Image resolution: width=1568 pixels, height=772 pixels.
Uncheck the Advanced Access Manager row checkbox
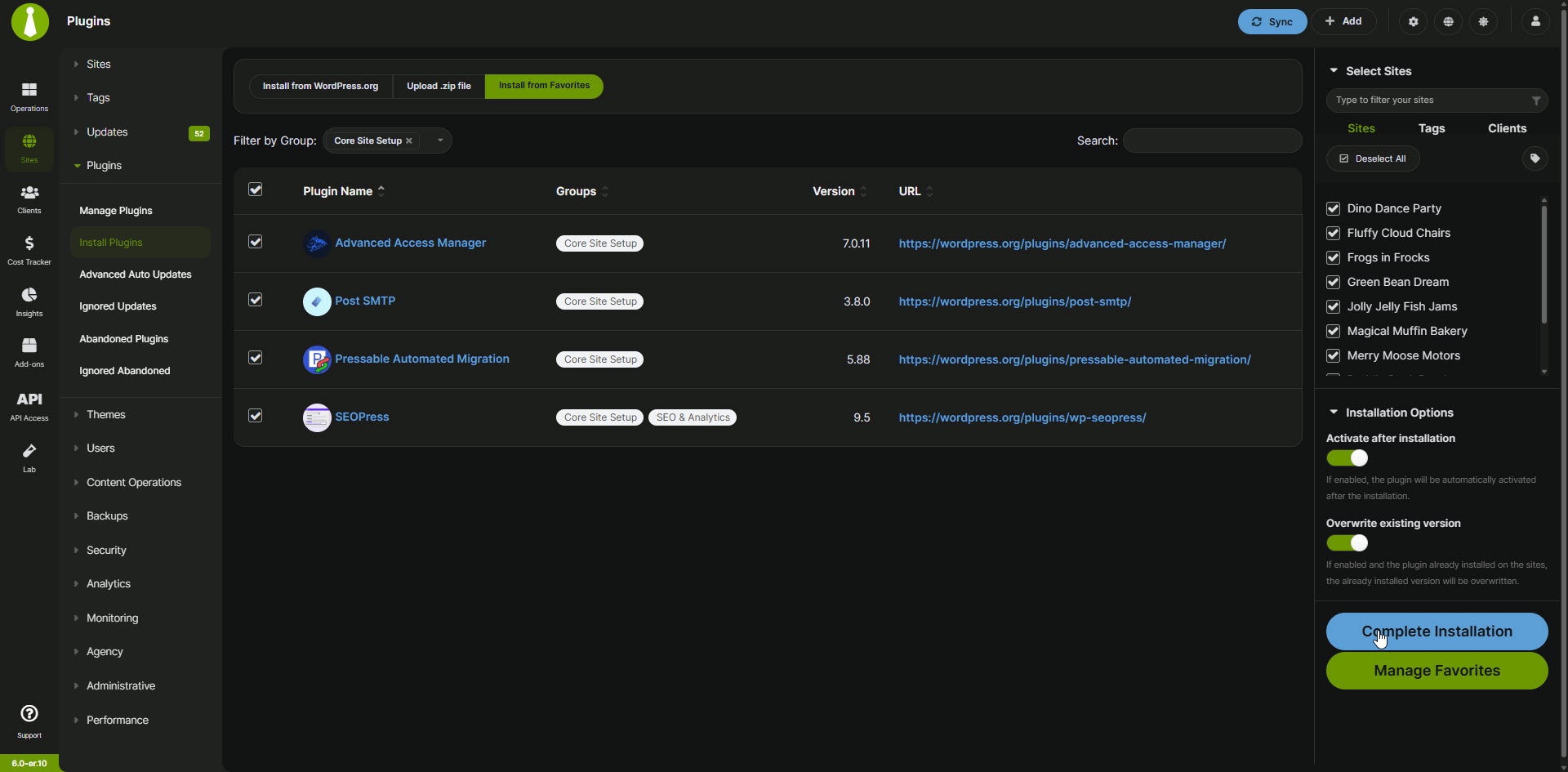click(x=256, y=242)
